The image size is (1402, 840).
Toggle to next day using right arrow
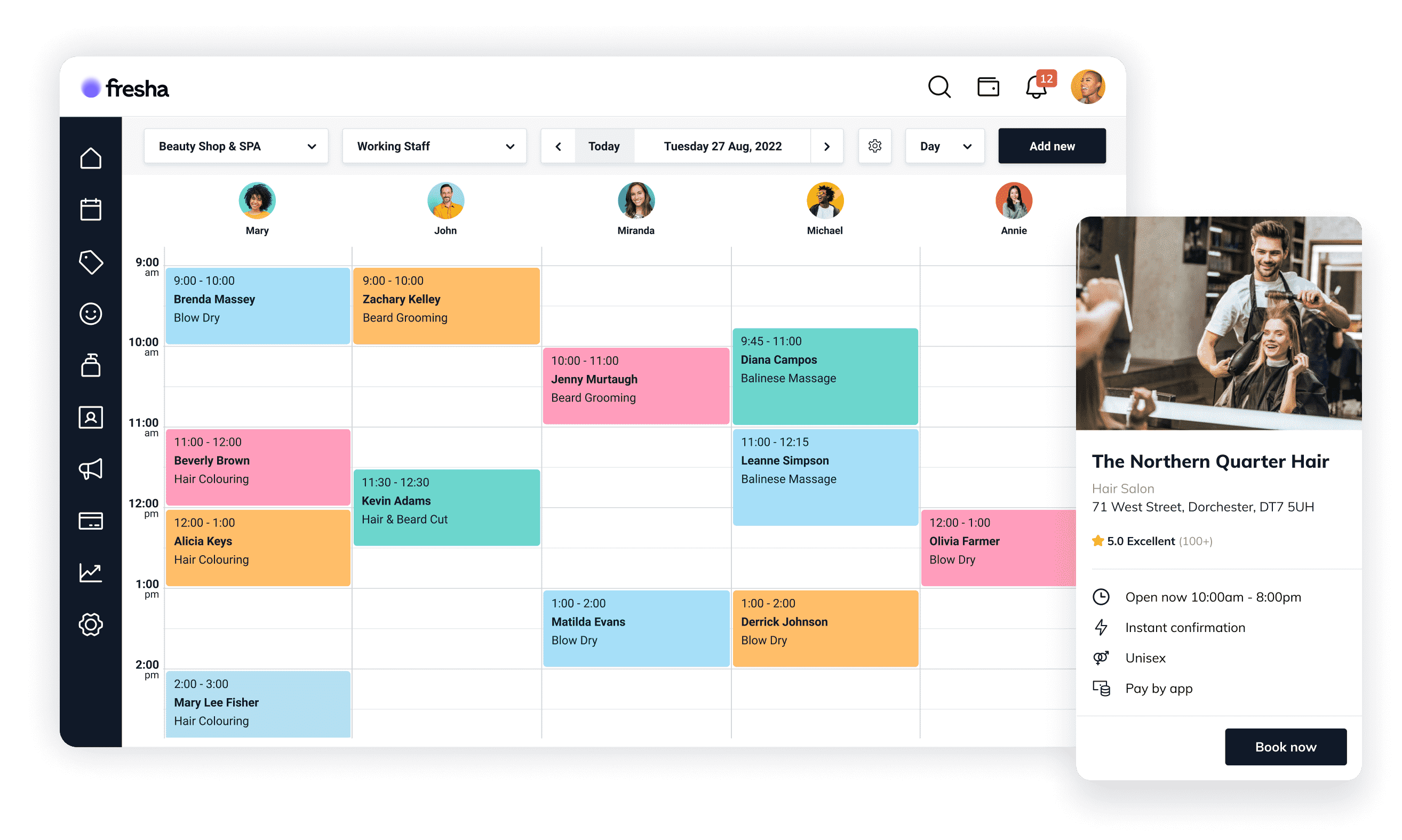point(828,146)
